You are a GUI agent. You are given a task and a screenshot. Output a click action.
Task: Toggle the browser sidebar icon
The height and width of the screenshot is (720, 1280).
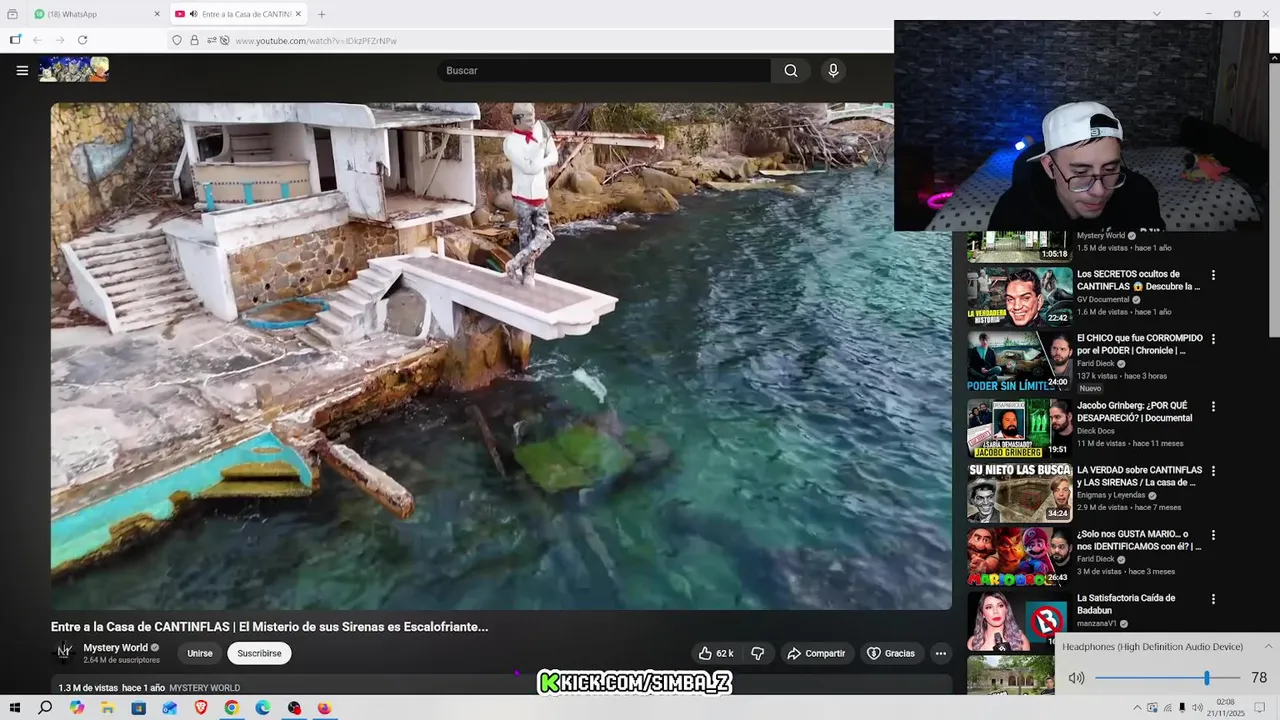click(x=15, y=40)
